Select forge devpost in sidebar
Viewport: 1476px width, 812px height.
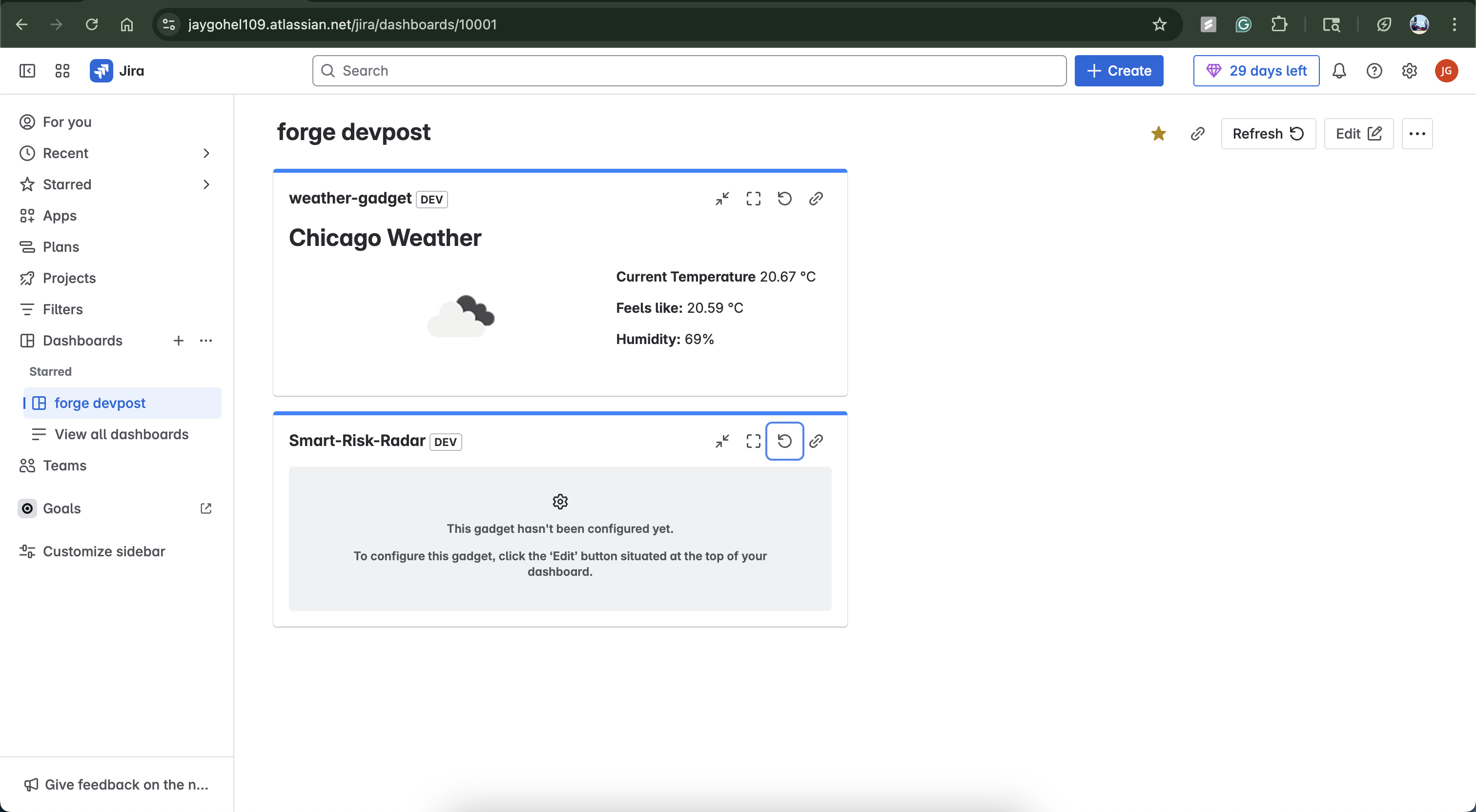(x=100, y=403)
